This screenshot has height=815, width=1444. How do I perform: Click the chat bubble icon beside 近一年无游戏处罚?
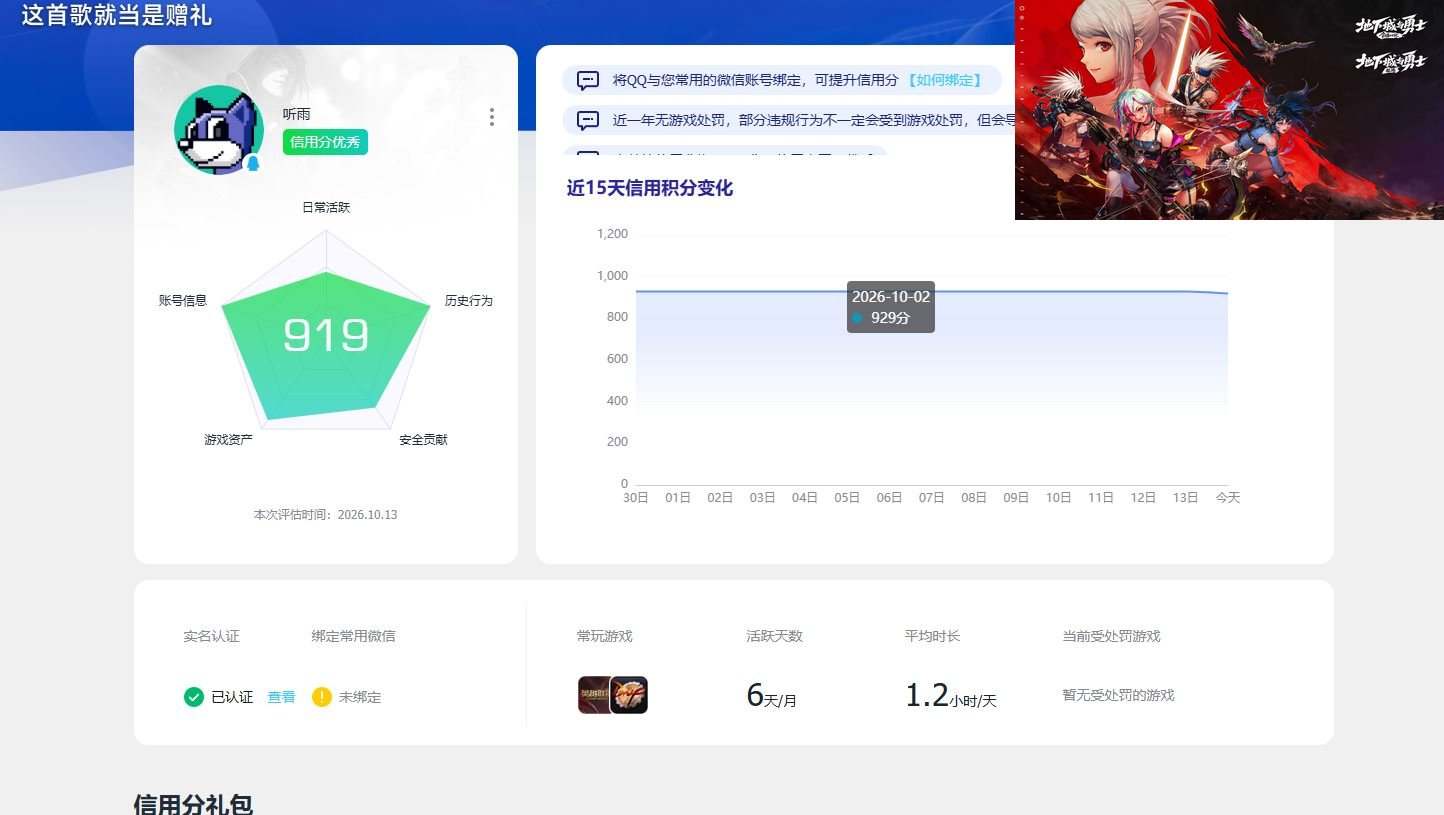[x=588, y=120]
